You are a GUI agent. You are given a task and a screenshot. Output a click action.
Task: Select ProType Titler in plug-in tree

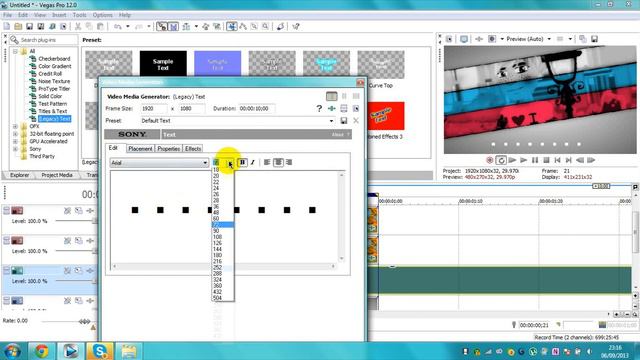54,89
